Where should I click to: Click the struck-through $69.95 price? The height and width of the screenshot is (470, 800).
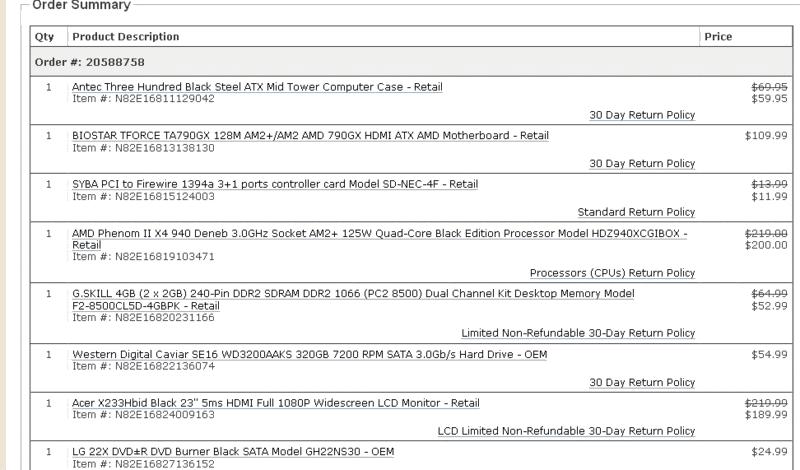[x=769, y=87]
